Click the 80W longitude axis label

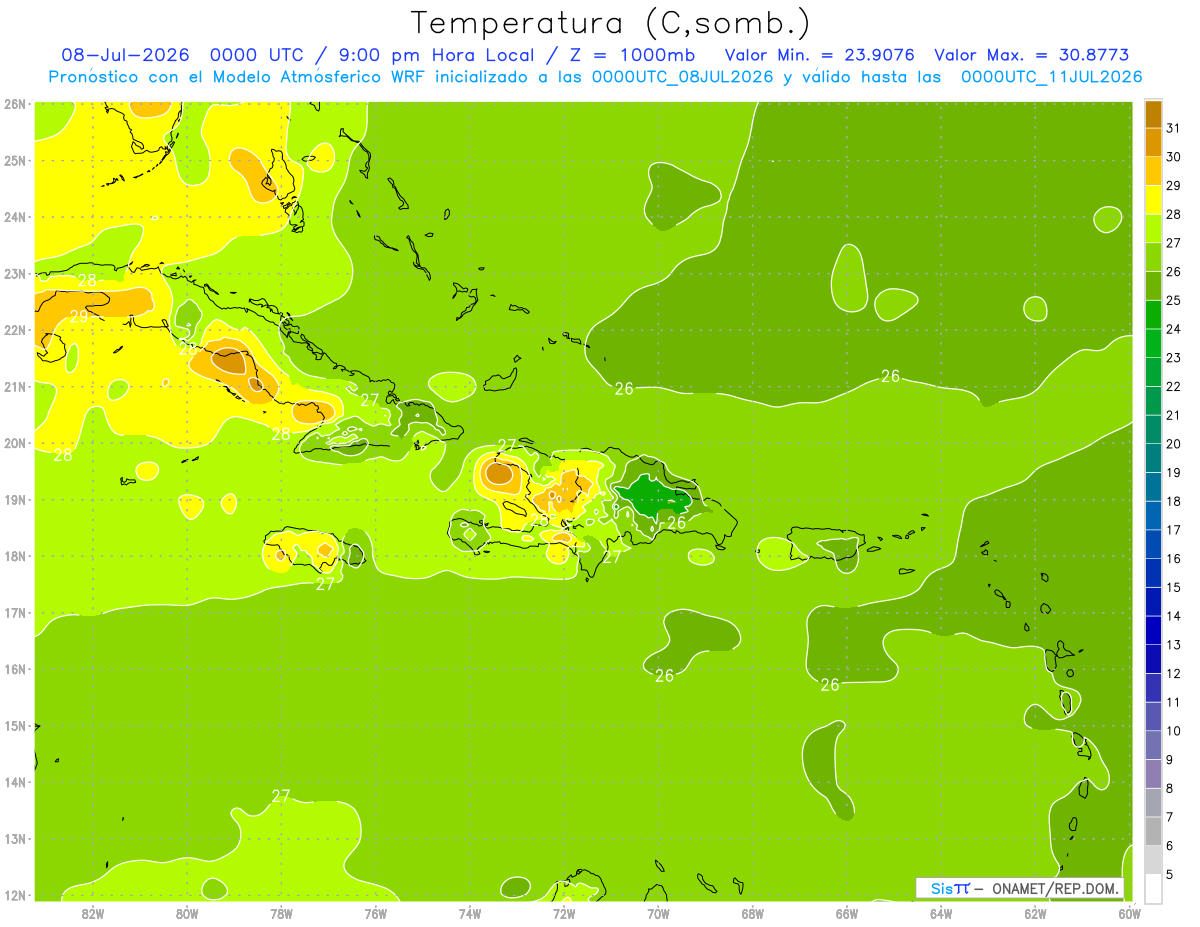[187, 913]
